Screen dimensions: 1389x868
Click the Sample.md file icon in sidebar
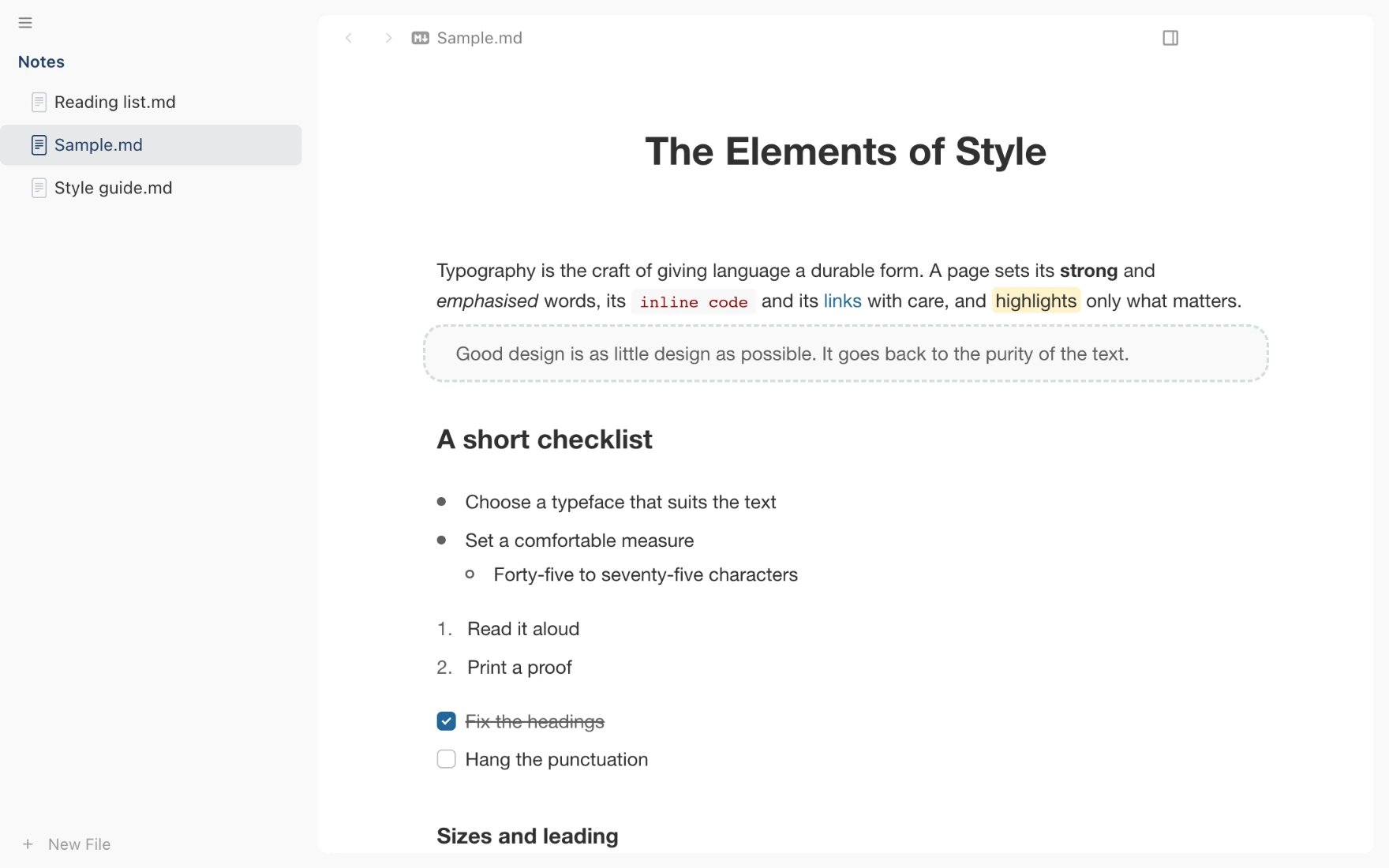click(39, 145)
